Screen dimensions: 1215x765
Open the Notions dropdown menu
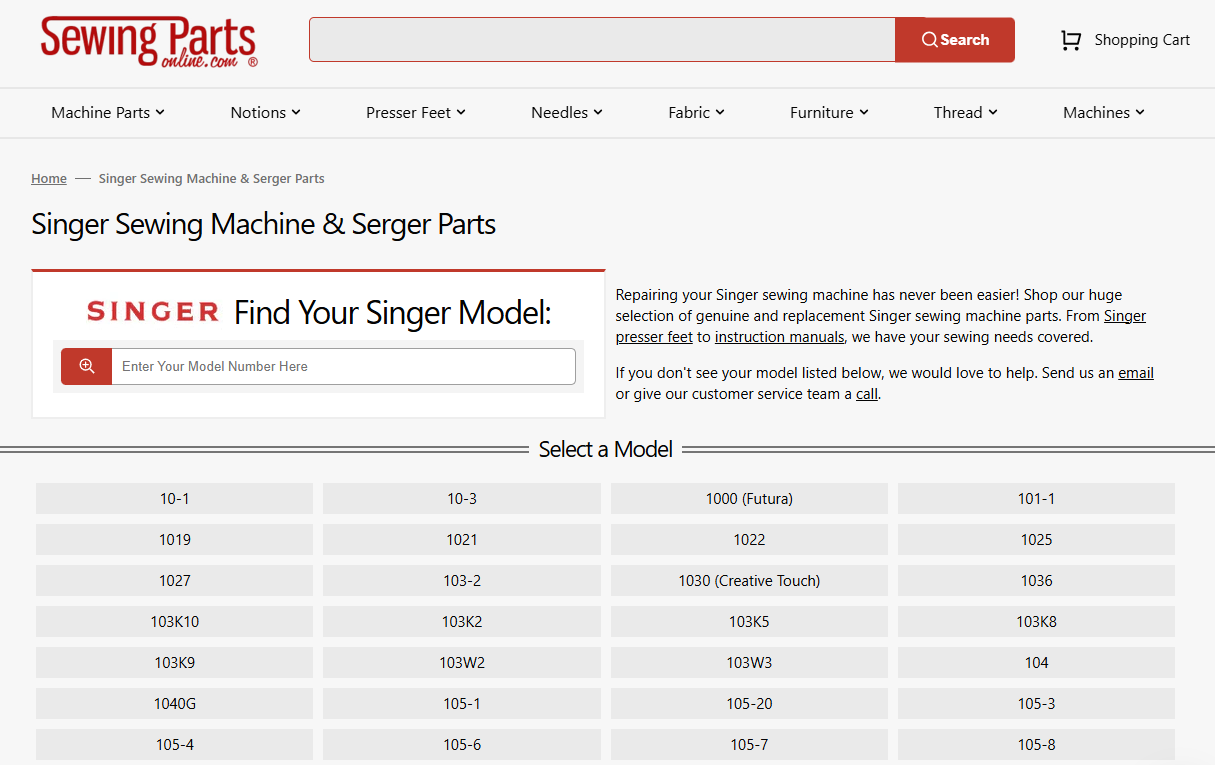265,113
